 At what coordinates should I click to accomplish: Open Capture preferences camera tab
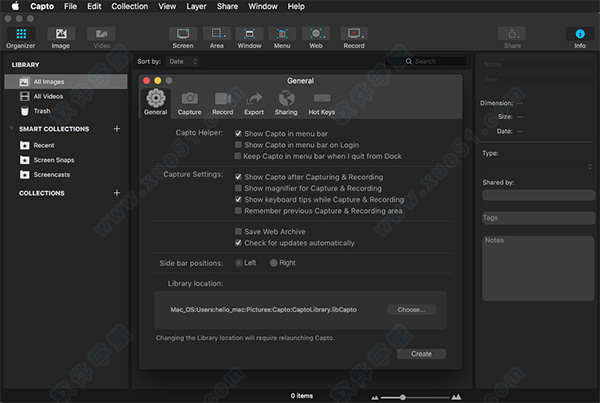coord(189,103)
